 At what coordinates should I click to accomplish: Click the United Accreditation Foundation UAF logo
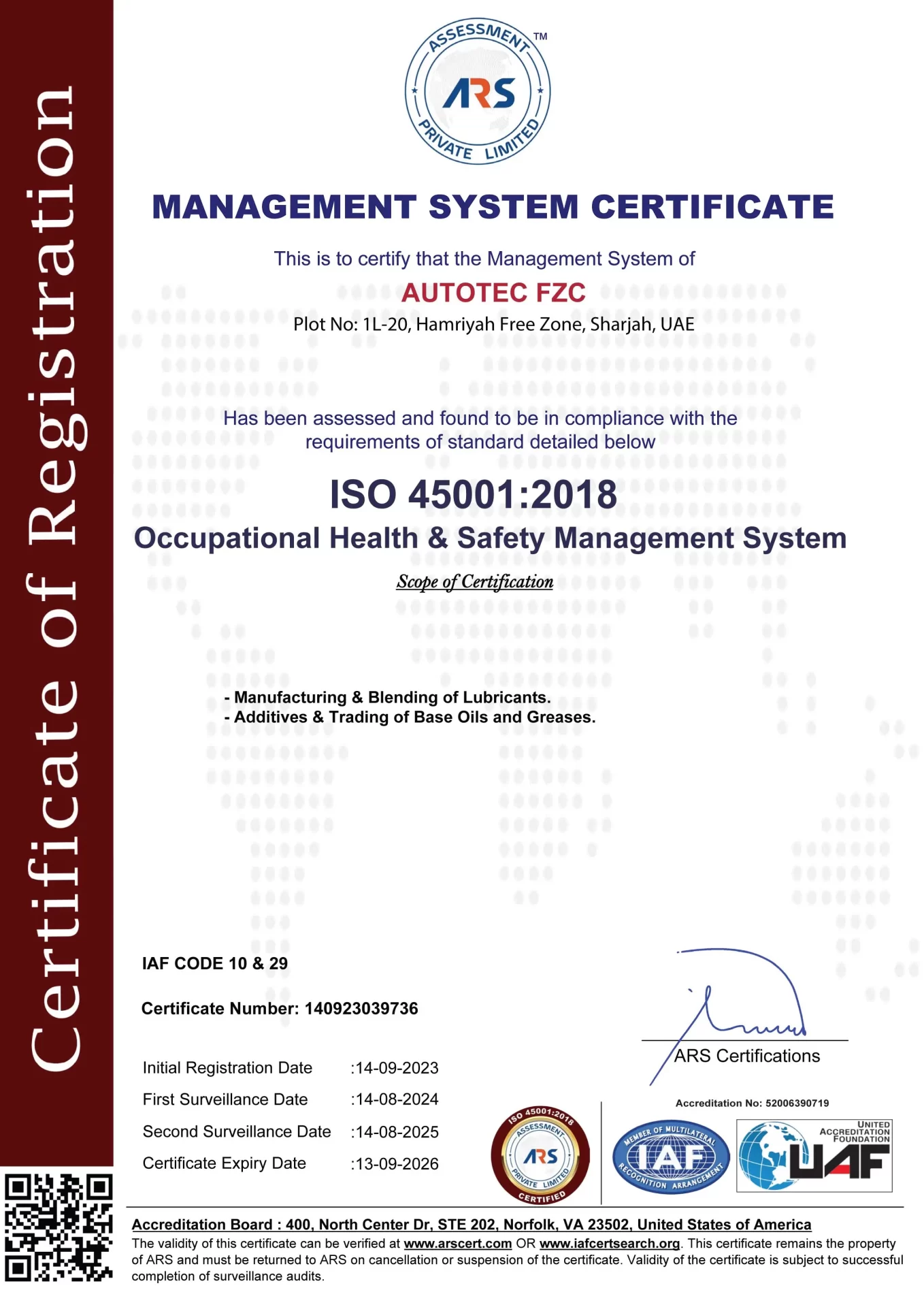[x=814, y=1156]
